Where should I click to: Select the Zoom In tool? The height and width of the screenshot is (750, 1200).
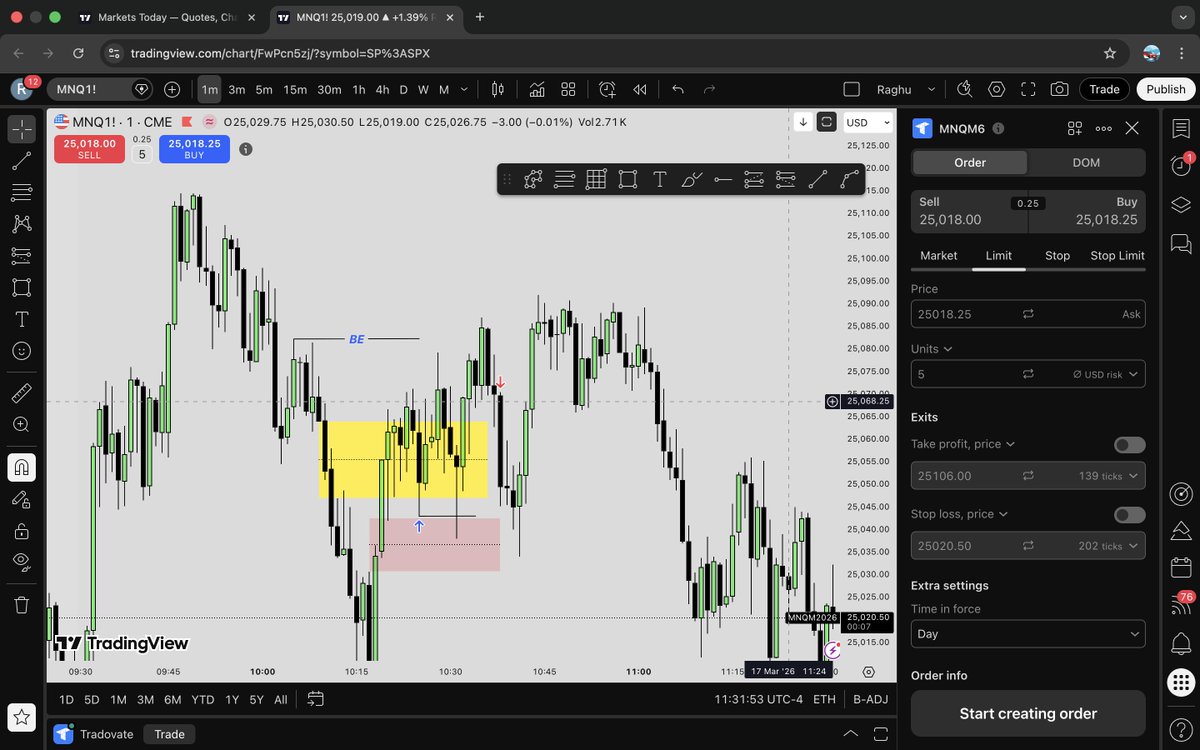[21, 425]
